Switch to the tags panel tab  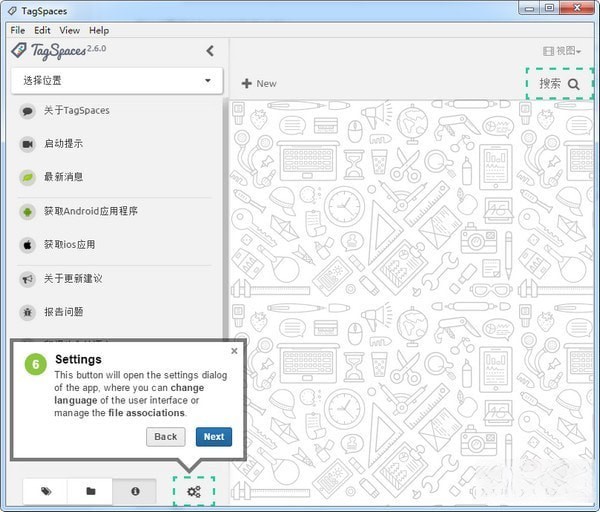pos(46,491)
